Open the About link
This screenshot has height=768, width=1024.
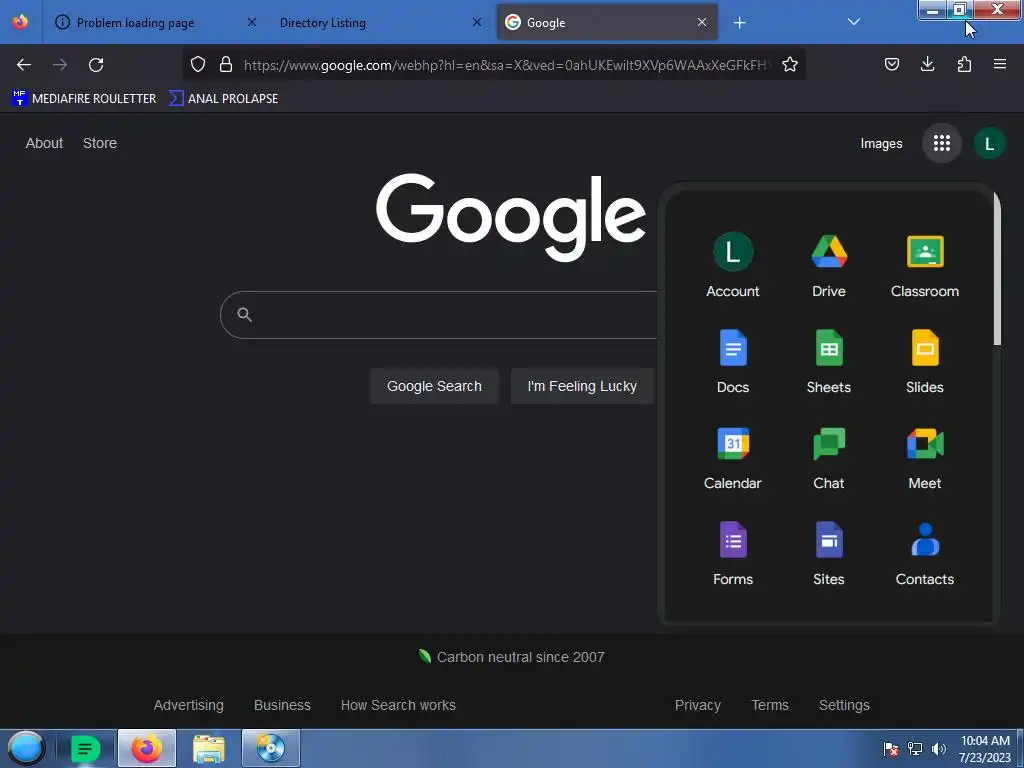(44, 143)
